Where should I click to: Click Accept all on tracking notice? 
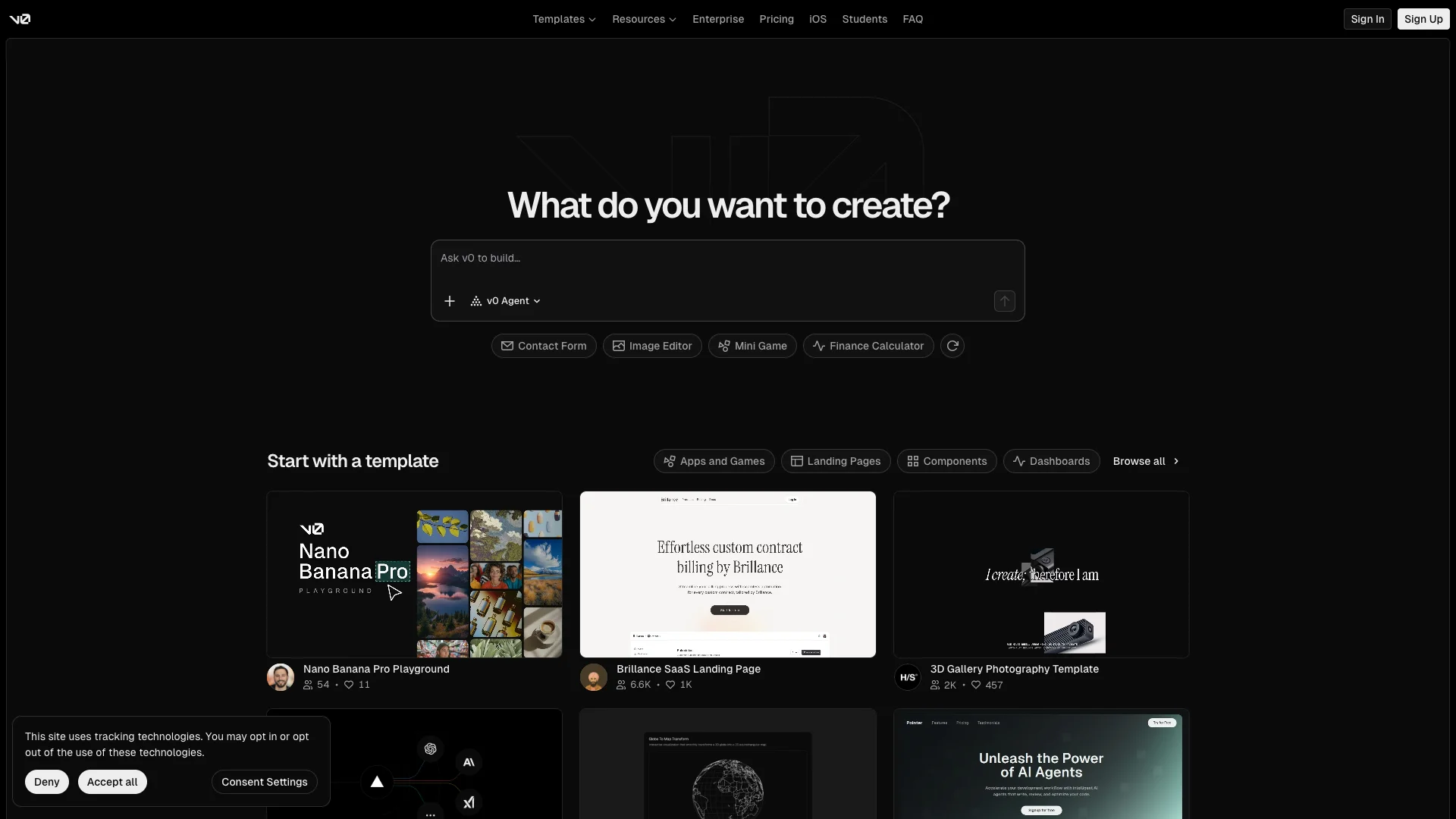(x=112, y=782)
